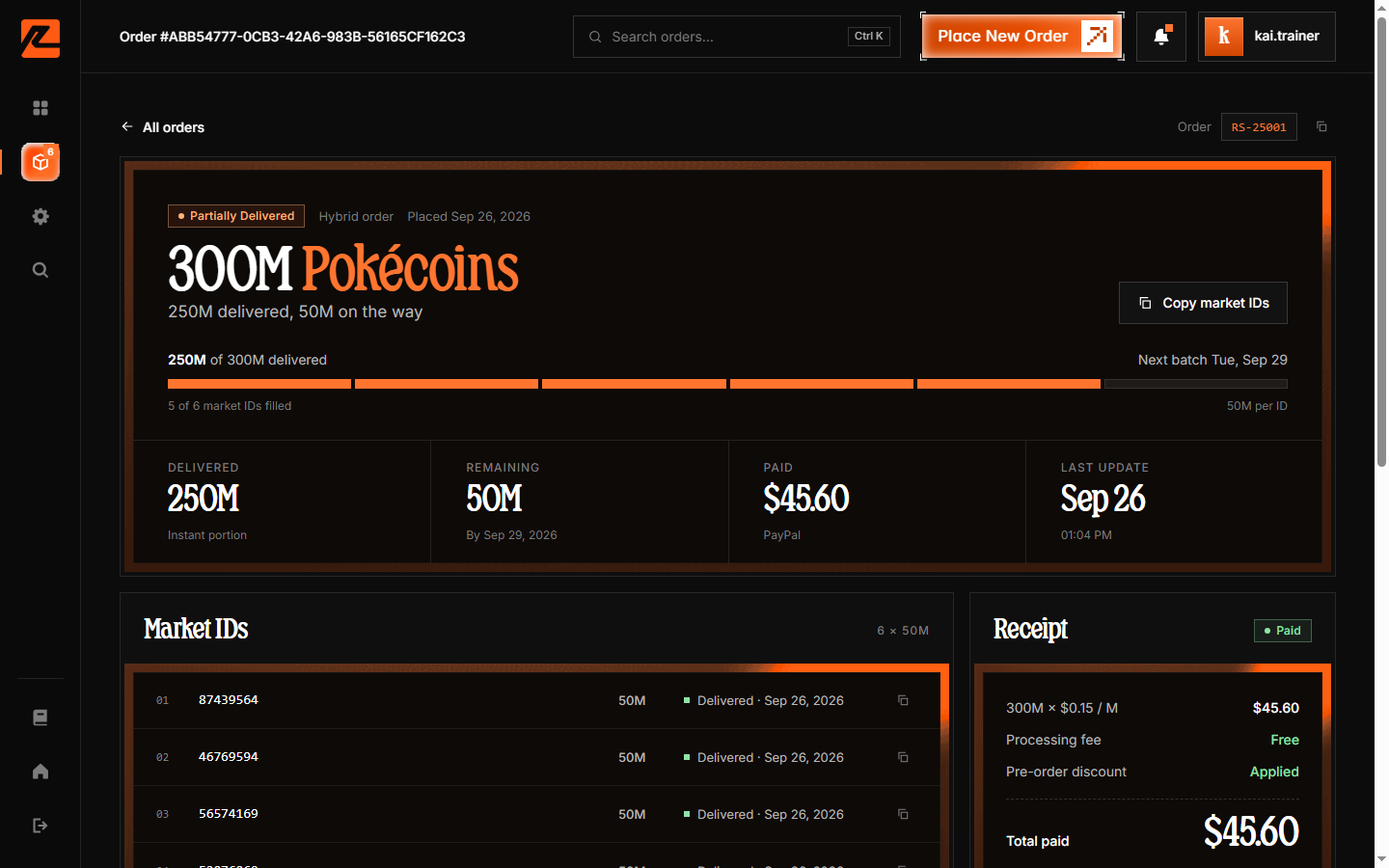Click the Partially Delivered status badge
The width and height of the screenshot is (1389, 868).
tap(236, 216)
